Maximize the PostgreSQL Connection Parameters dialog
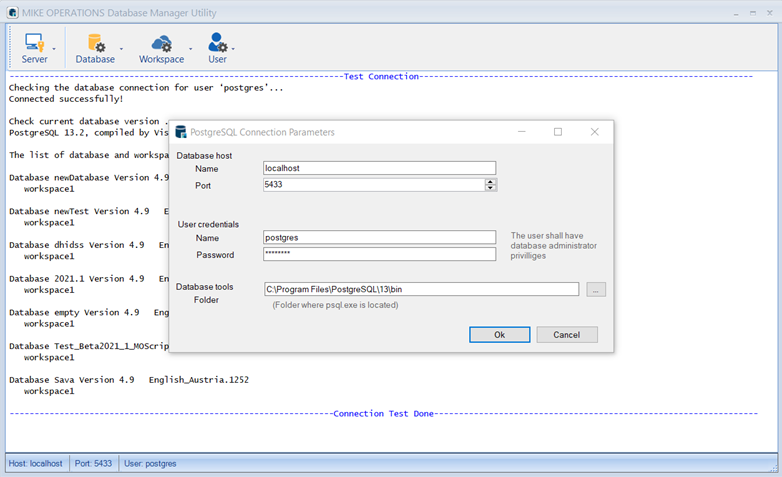The image size is (782, 477). [x=558, y=132]
